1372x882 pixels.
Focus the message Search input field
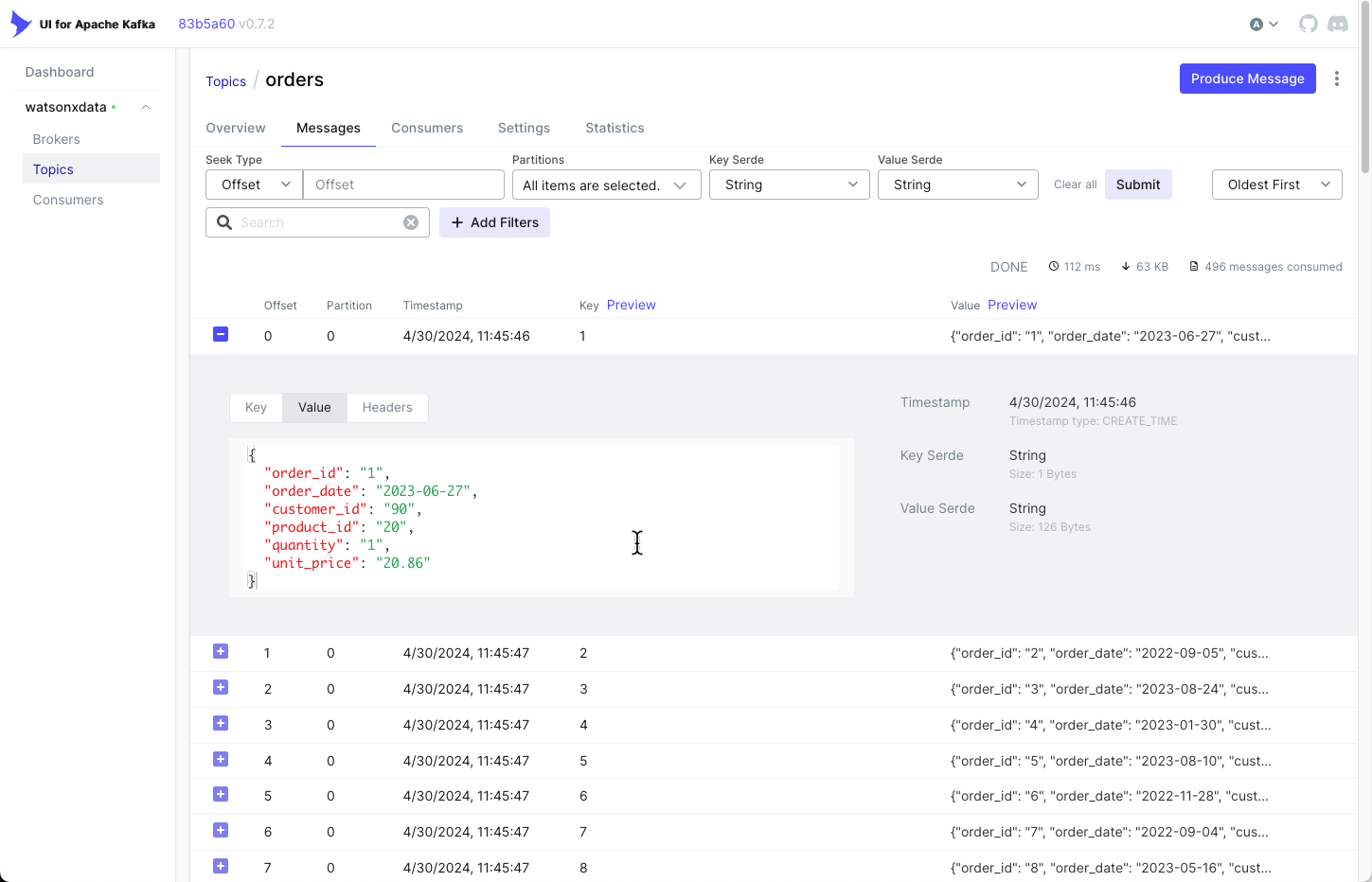click(317, 222)
